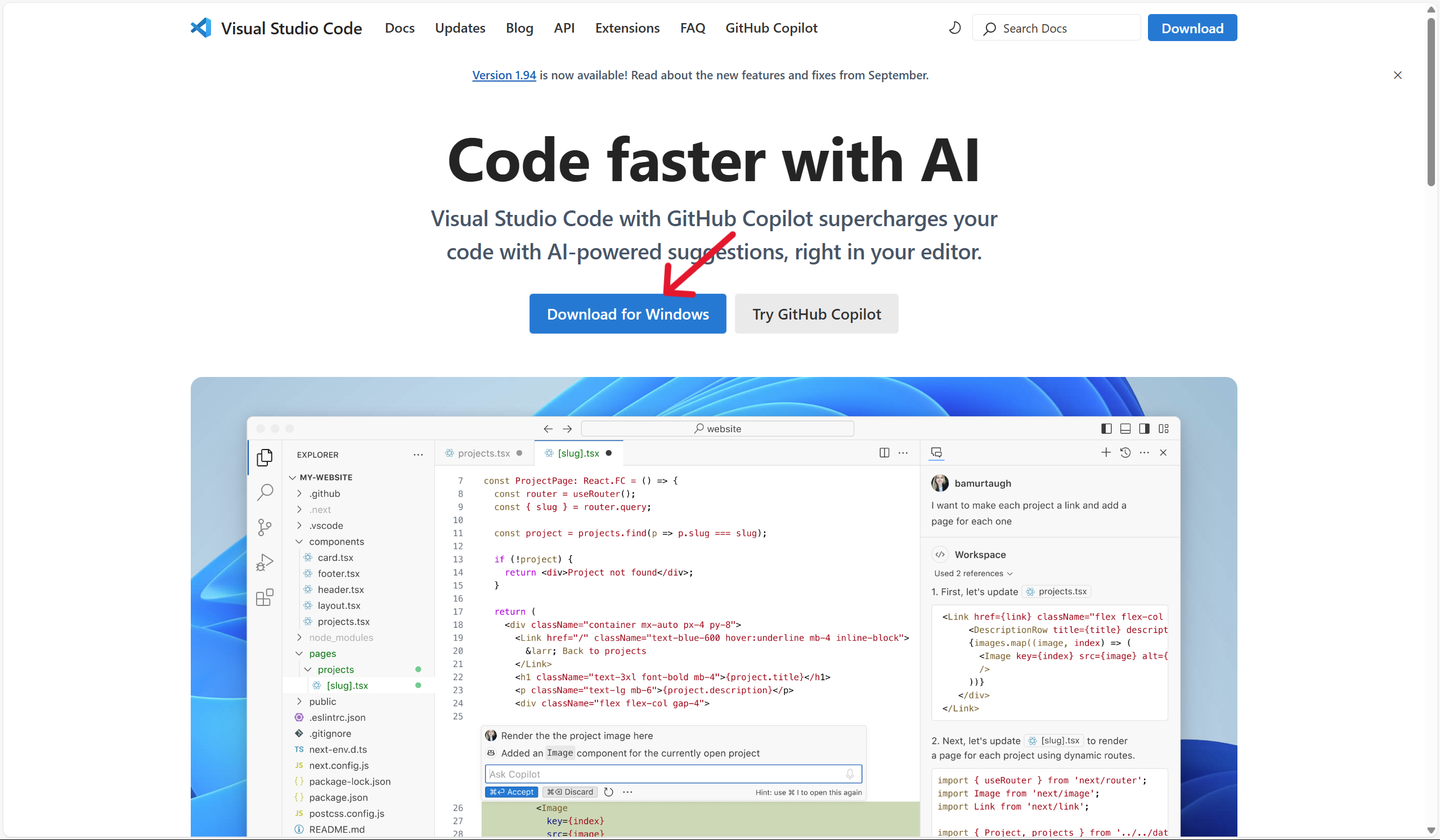Dismiss the version announcement banner

(1397, 75)
